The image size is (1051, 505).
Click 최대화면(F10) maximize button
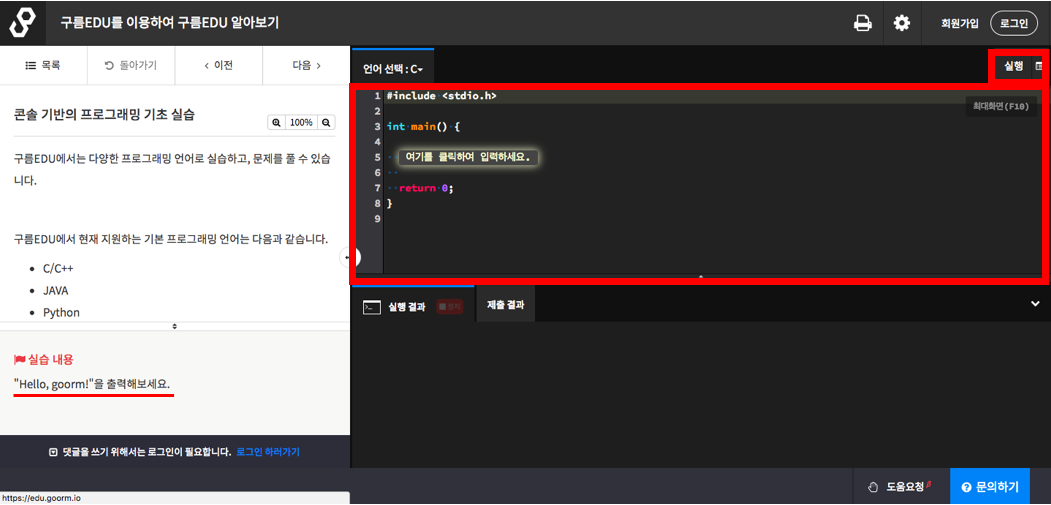coord(1001,107)
